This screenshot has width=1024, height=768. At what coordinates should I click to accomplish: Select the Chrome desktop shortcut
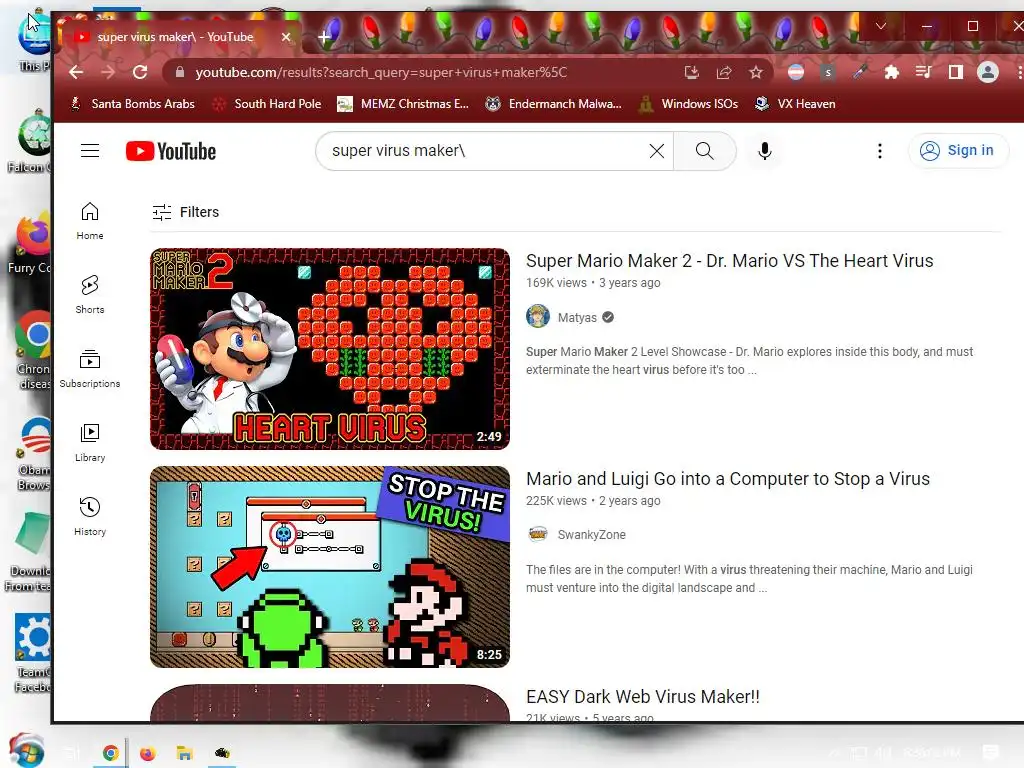coord(33,351)
